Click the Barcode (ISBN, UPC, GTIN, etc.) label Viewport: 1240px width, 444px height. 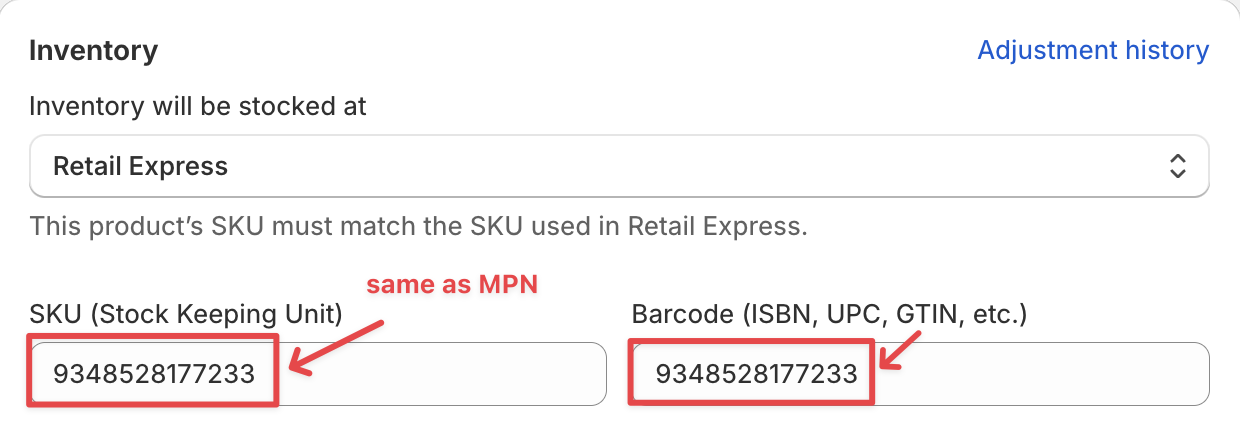830,314
